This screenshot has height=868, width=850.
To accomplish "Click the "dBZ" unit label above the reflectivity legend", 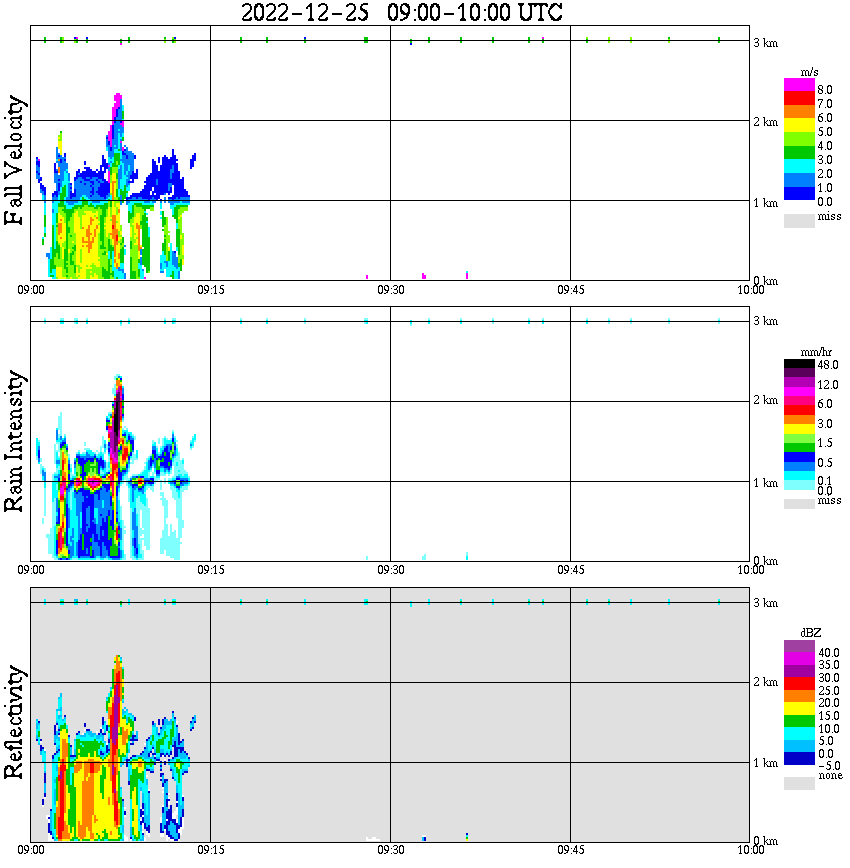I will (811, 633).
